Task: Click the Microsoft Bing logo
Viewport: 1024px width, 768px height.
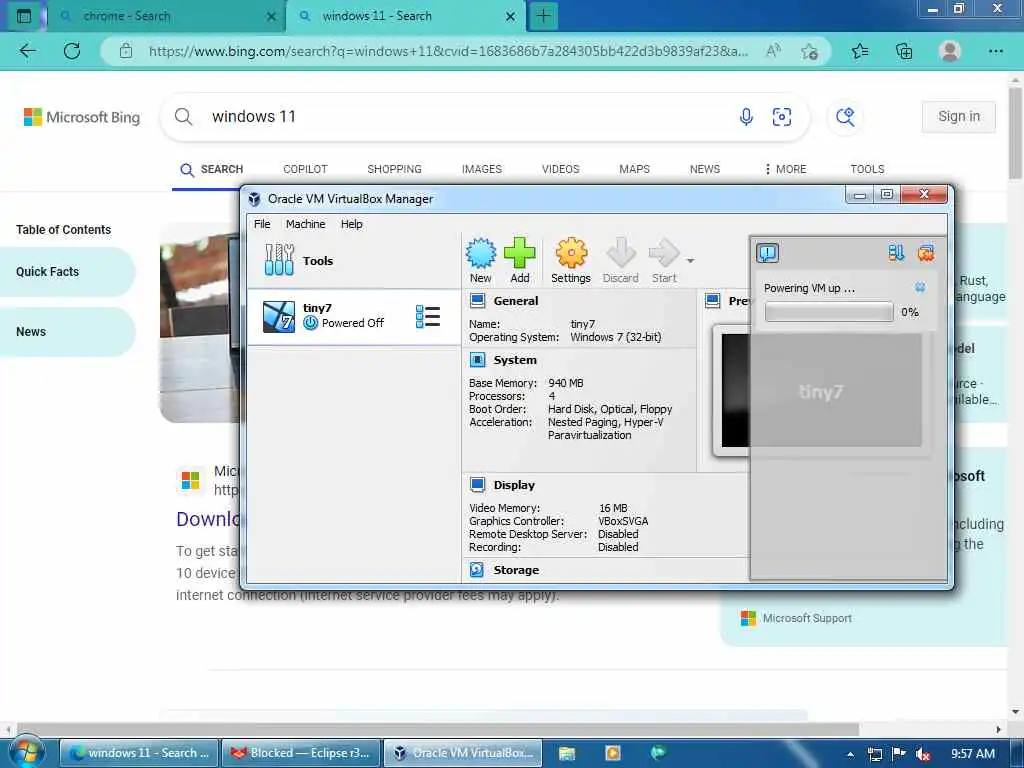Action: [x=82, y=118]
